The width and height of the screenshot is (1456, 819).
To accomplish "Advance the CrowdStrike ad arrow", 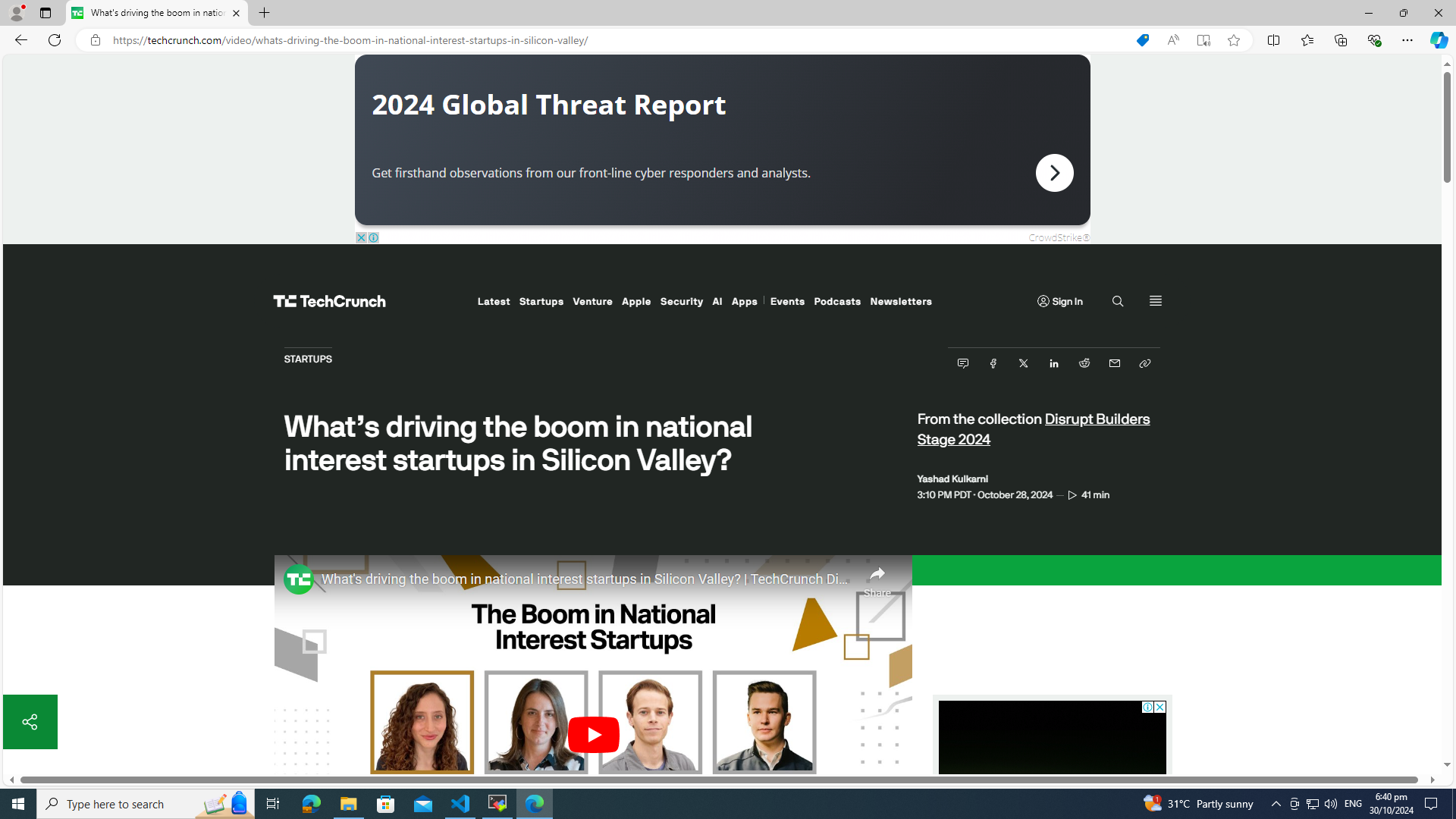I will [x=1054, y=173].
